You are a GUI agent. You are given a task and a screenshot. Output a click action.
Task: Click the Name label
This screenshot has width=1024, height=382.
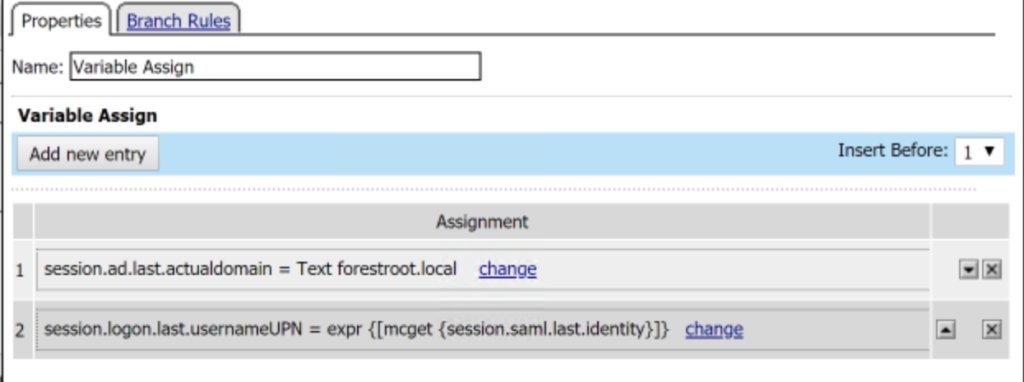38,67
